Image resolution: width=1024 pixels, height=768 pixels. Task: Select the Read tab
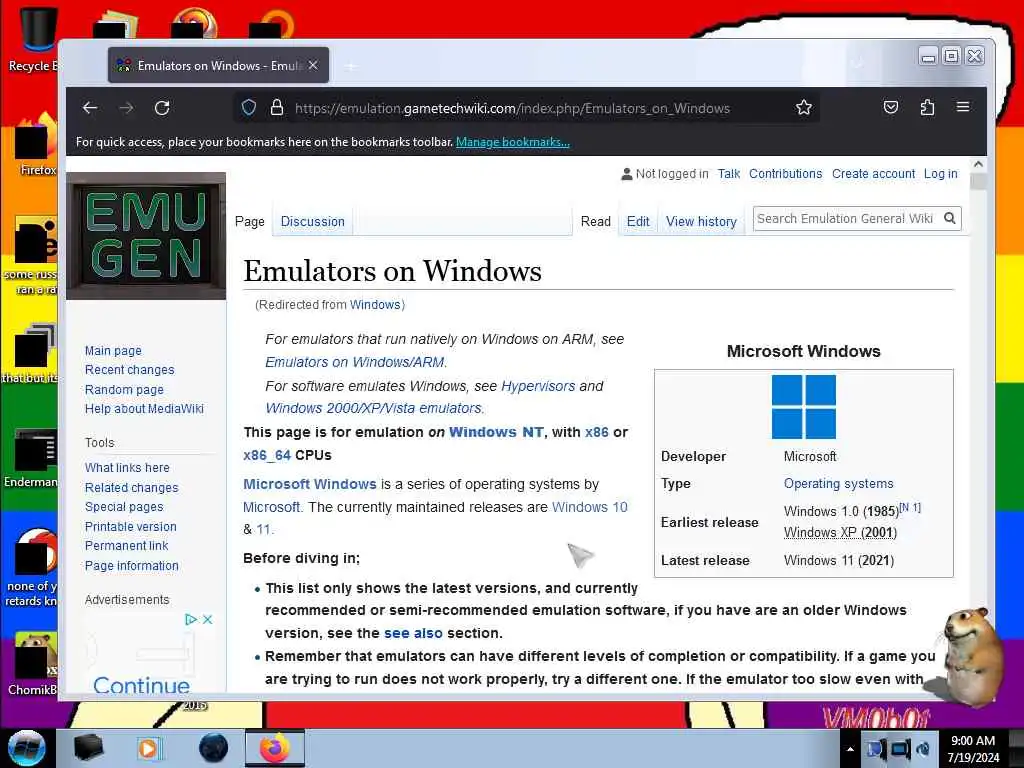coord(596,221)
